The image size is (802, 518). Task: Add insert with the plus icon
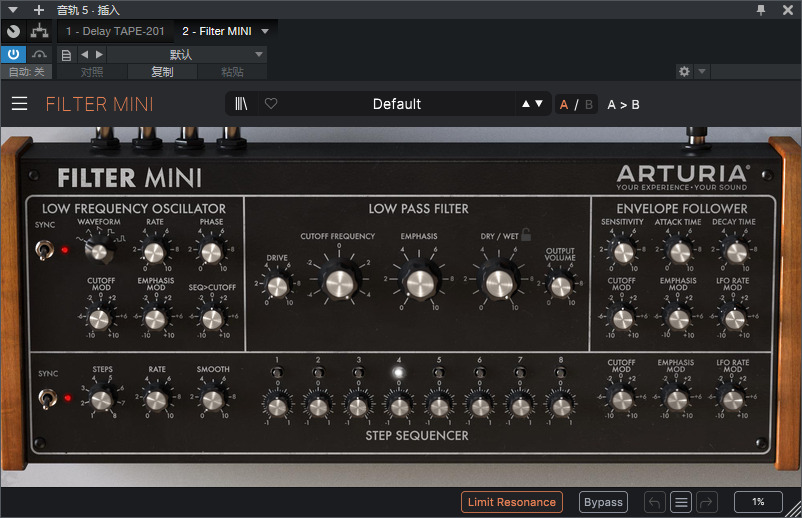[39, 10]
